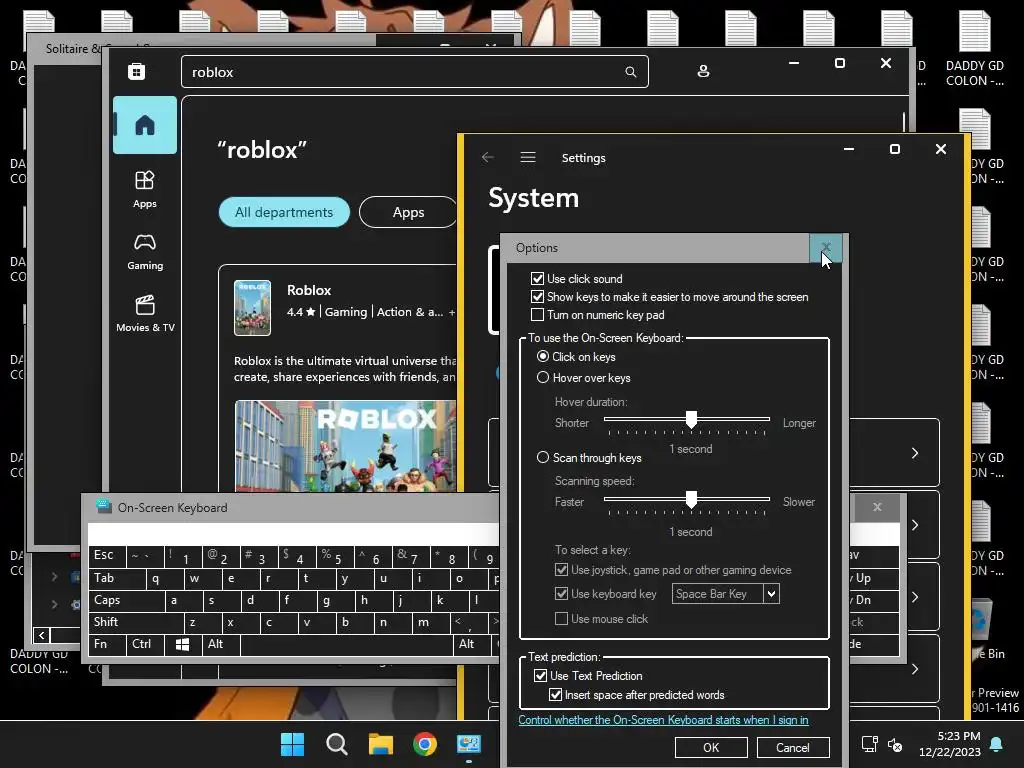1024x768 pixels.
Task: Expand second Settings row chevron
Action: pyautogui.click(x=915, y=525)
